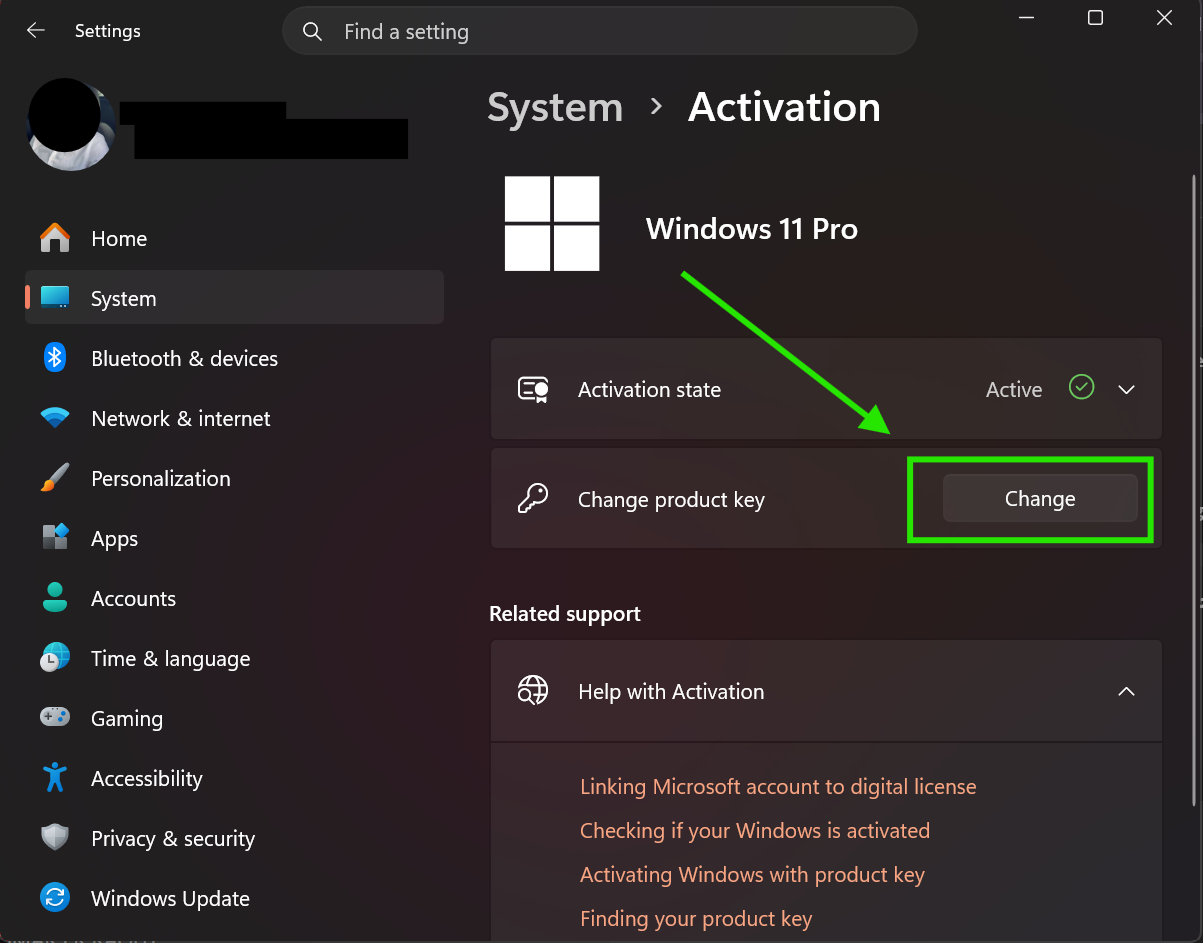Open Checking if your Windows is activated
The height and width of the screenshot is (943, 1203).
[755, 831]
